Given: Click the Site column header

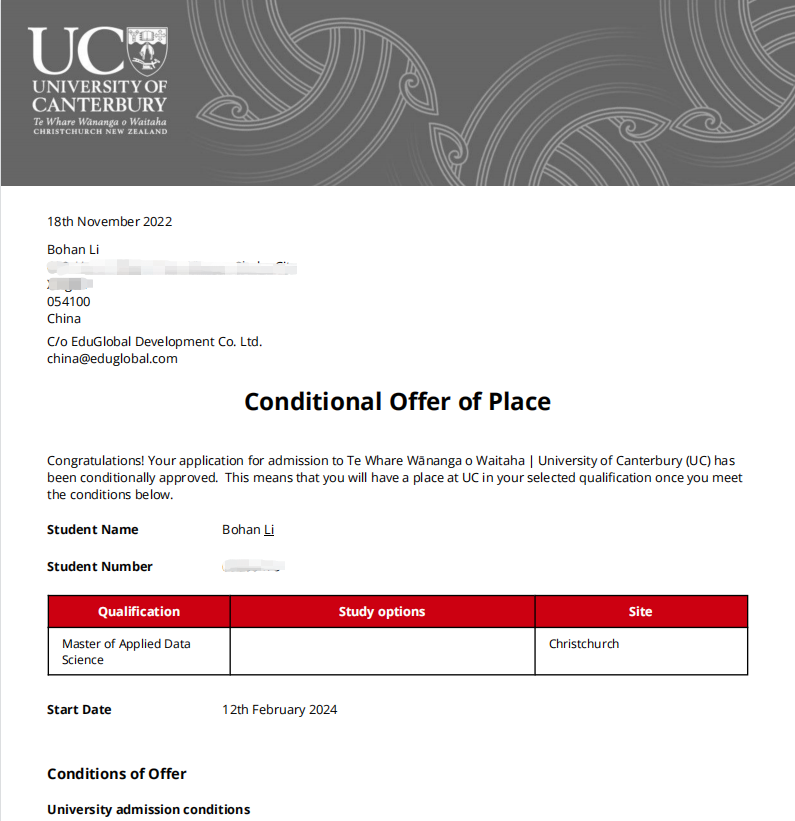Looking at the screenshot, I should pos(640,612).
